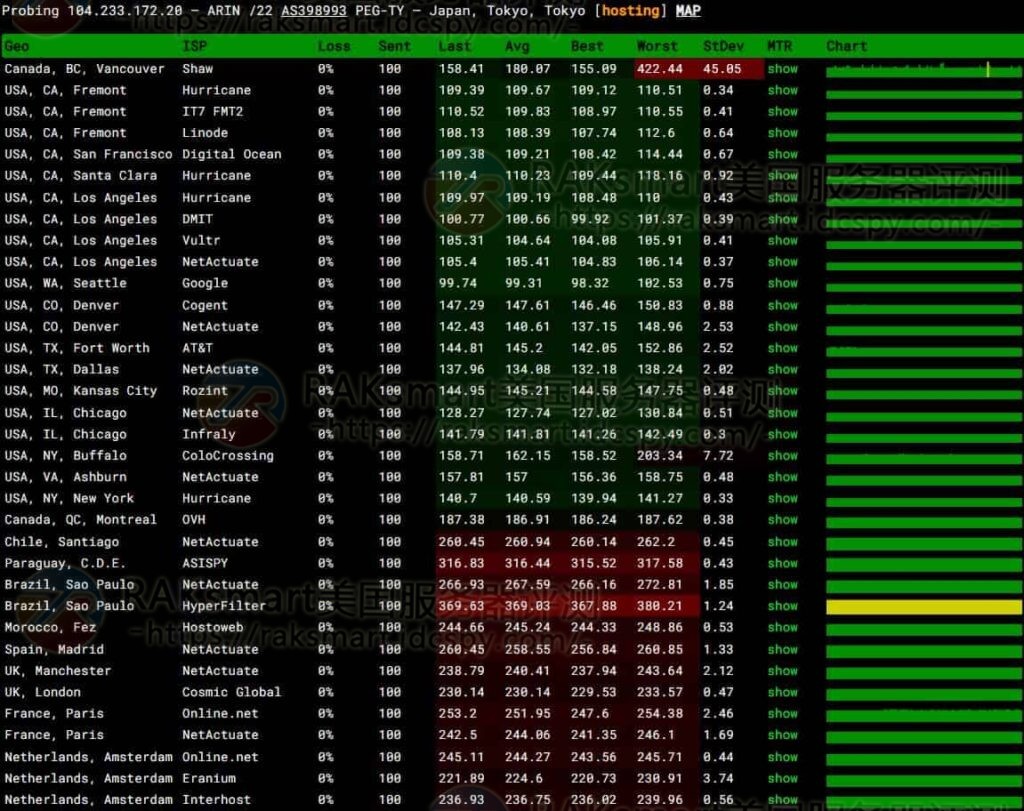
Task: Show MTR for London Cosmic Global row
Action: [783, 692]
